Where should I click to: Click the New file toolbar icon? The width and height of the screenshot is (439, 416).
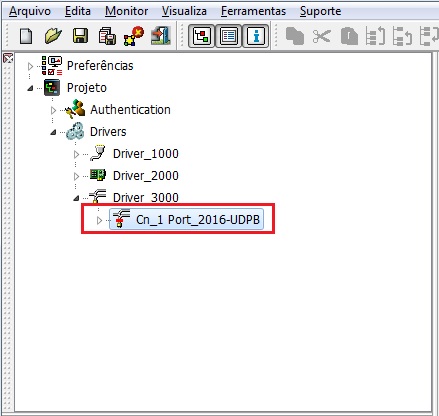[26, 36]
